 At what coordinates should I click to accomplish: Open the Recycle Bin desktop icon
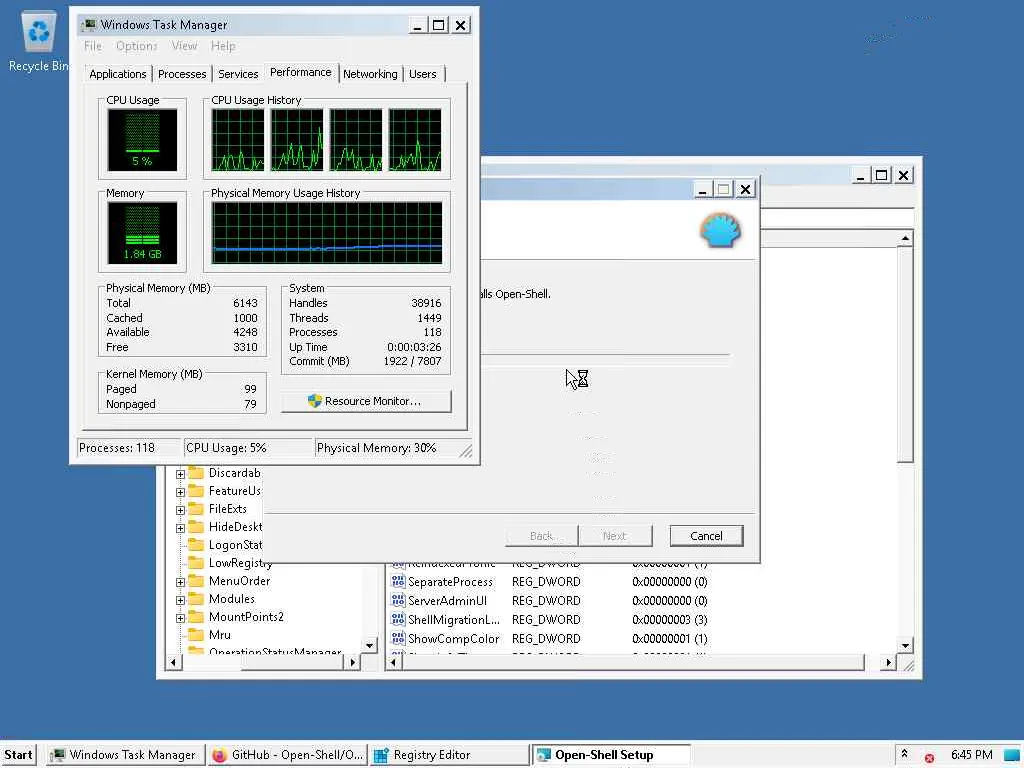38,42
